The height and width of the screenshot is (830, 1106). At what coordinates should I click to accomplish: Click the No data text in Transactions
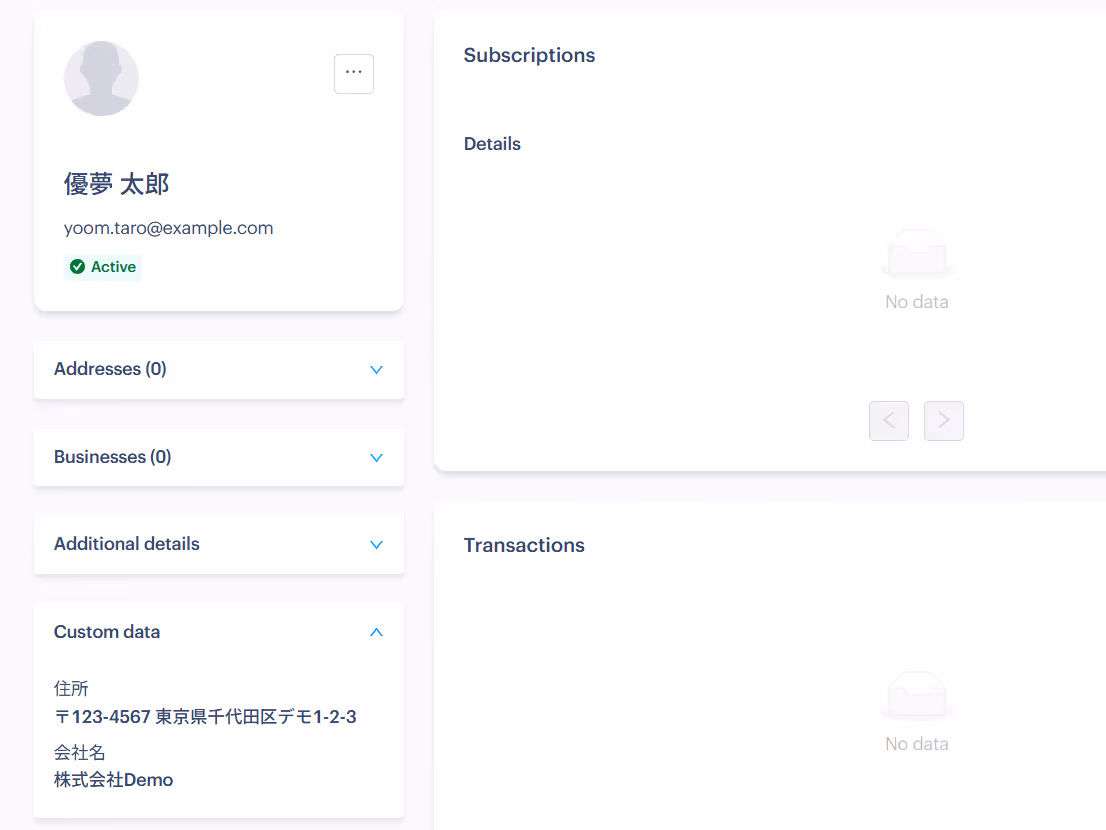917,744
